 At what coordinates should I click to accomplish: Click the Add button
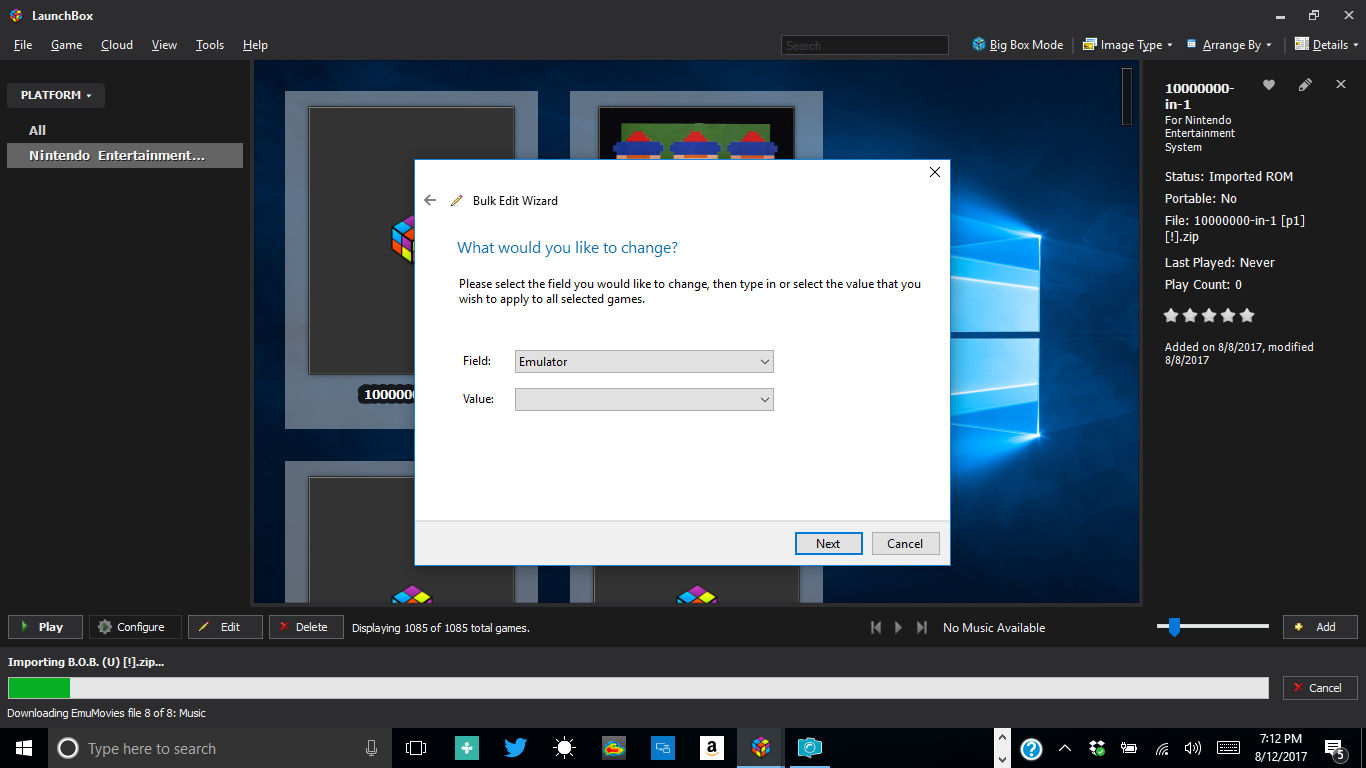click(1320, 627)
